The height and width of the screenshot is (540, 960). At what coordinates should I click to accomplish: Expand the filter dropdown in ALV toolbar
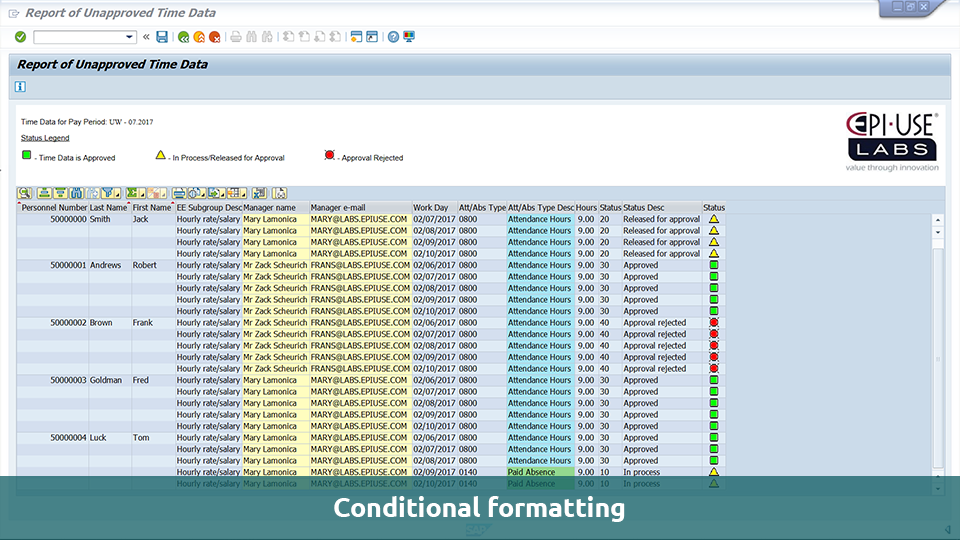click(118, 192)
